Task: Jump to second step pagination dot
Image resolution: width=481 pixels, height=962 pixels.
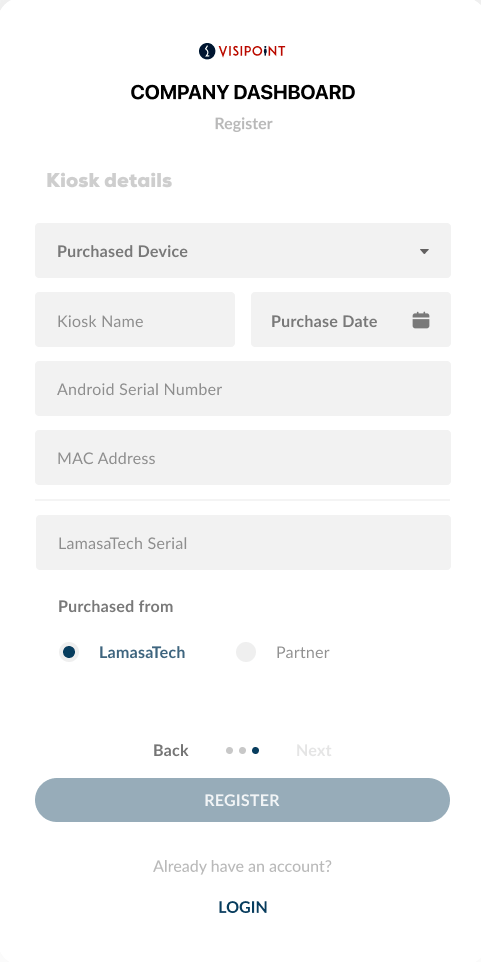Action: [x=242, y=750]
